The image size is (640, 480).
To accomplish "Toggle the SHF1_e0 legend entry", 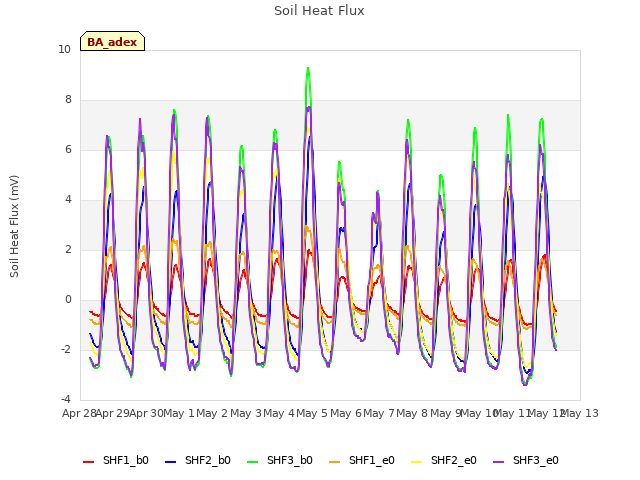I will [362, 460].
